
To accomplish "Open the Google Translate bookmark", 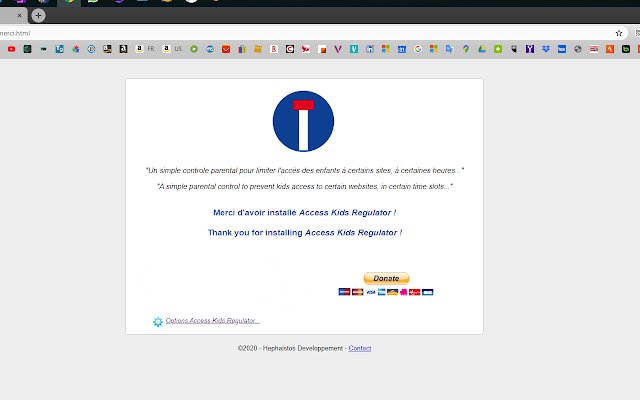I will tap(449, 49).
